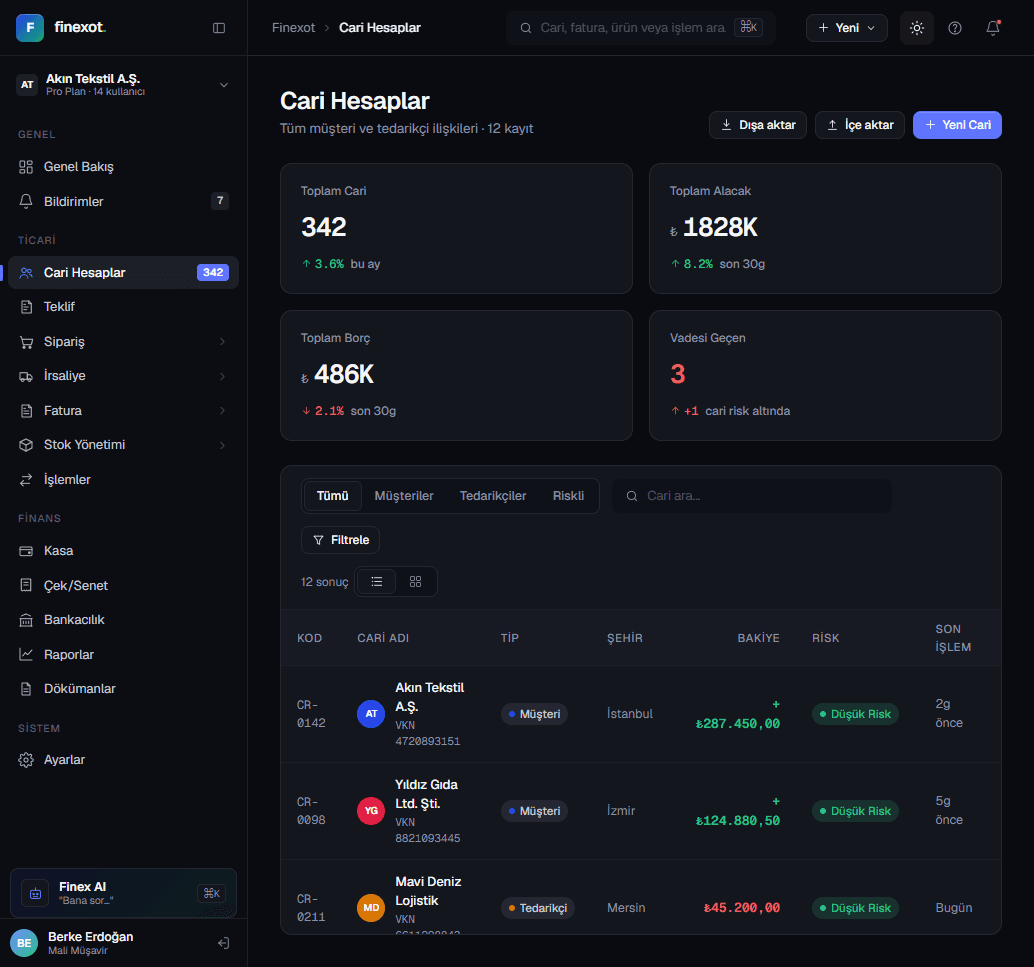Screen dimensions: 1034x967
Task: Sort by the ŞEHİR column header
Action: click(x=624, y=639)
